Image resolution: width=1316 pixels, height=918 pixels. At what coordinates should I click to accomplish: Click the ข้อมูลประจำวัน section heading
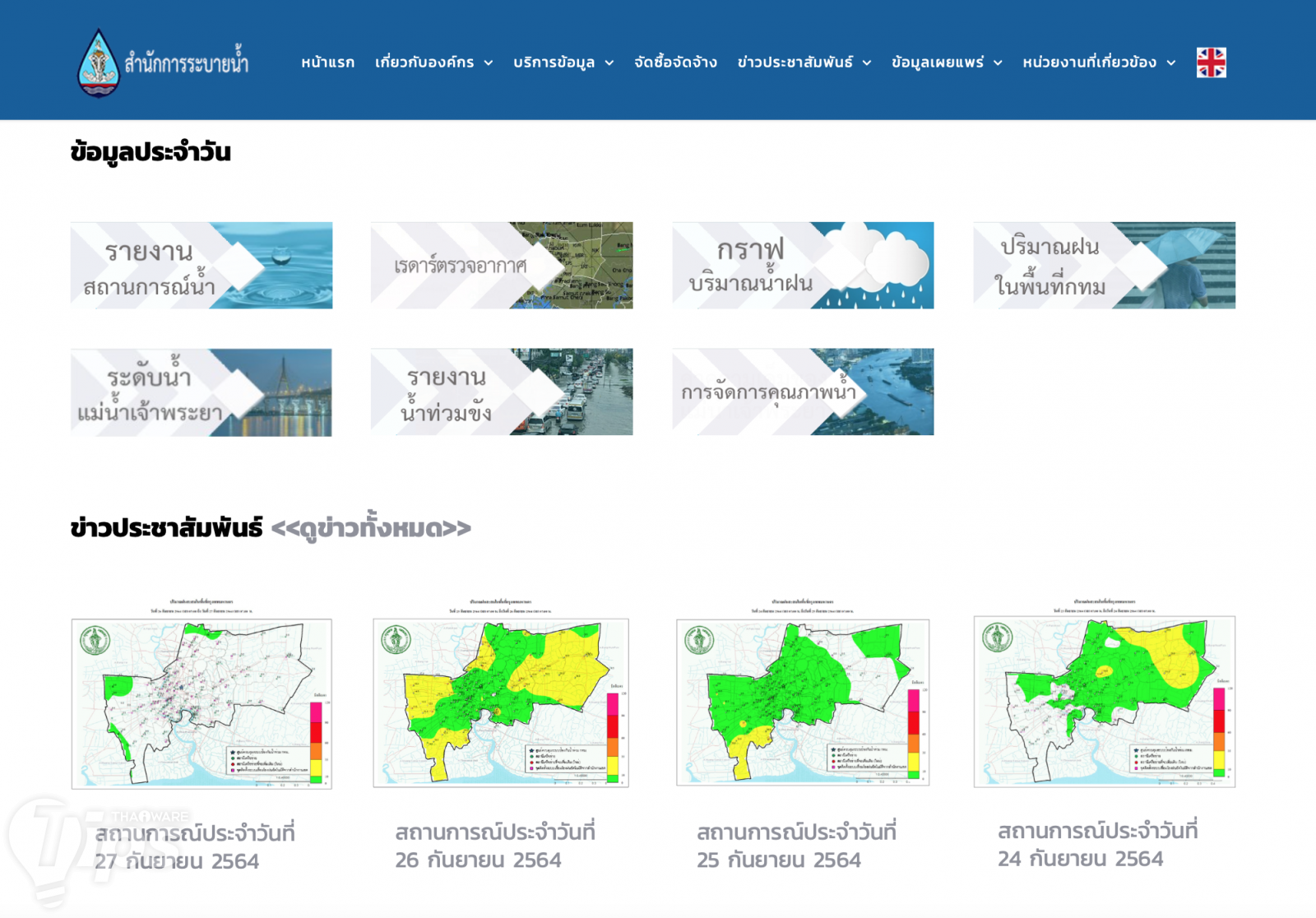pyautogui.click(x=151, y=152)
